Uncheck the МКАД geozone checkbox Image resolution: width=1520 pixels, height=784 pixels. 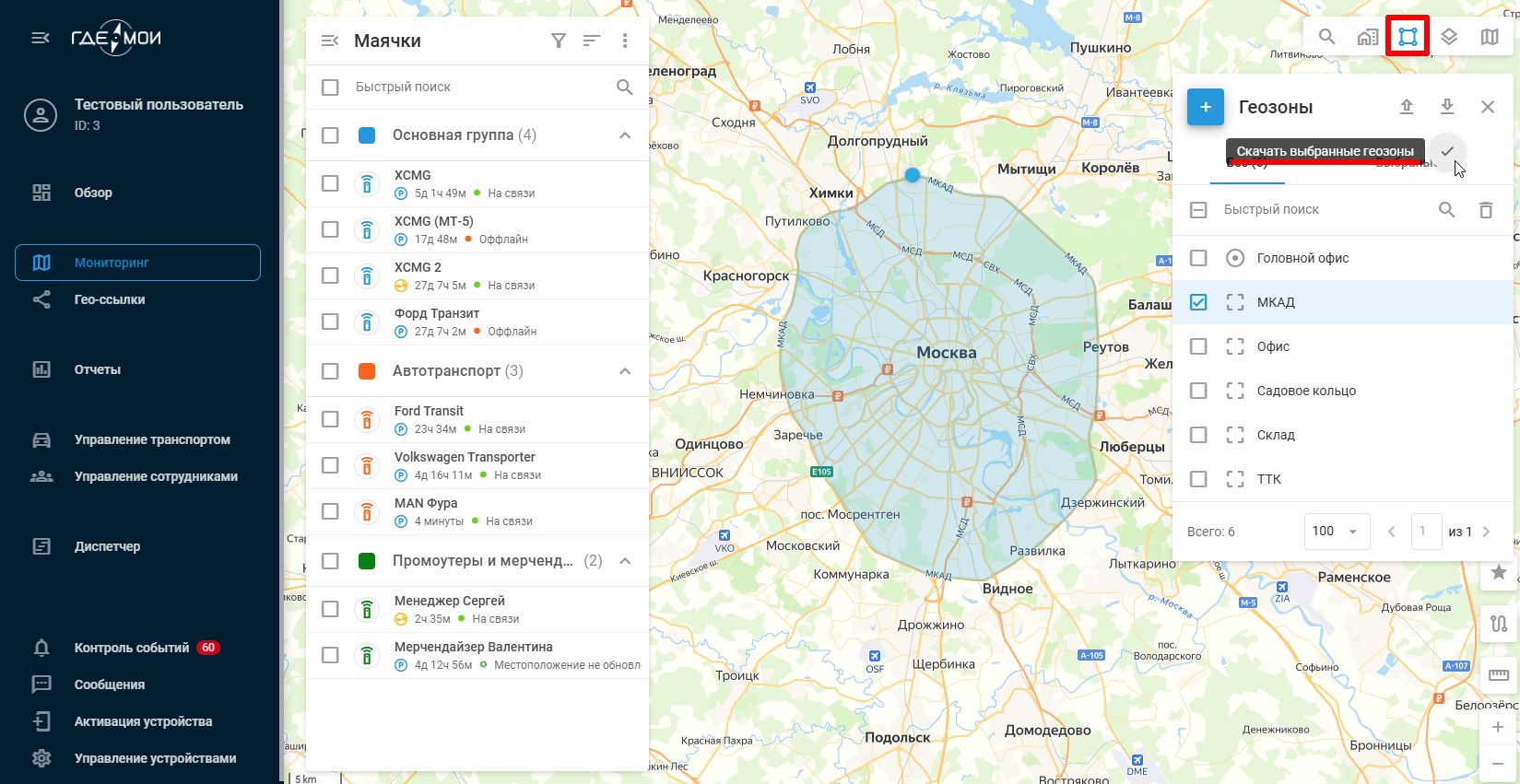(x=1198, y=302)
